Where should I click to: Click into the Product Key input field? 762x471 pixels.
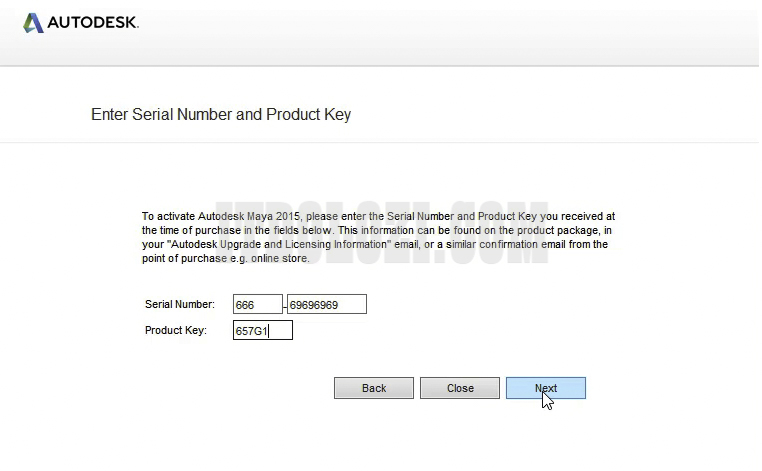tap(262, 331)
